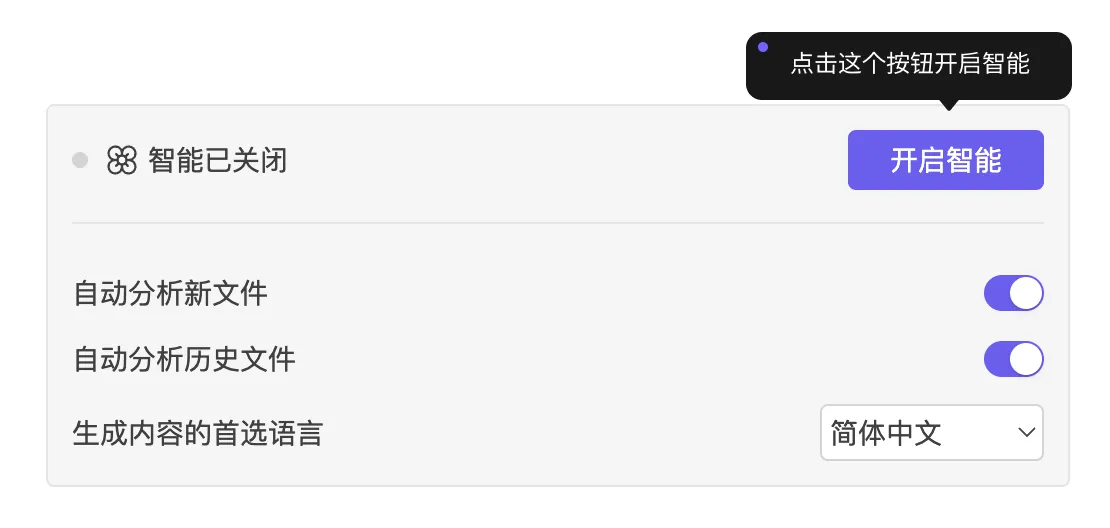The height and width of the screenshot is (528, 1110).
Task: Click the horizontal divider under 智能已关闭
Action: (557, 222)
